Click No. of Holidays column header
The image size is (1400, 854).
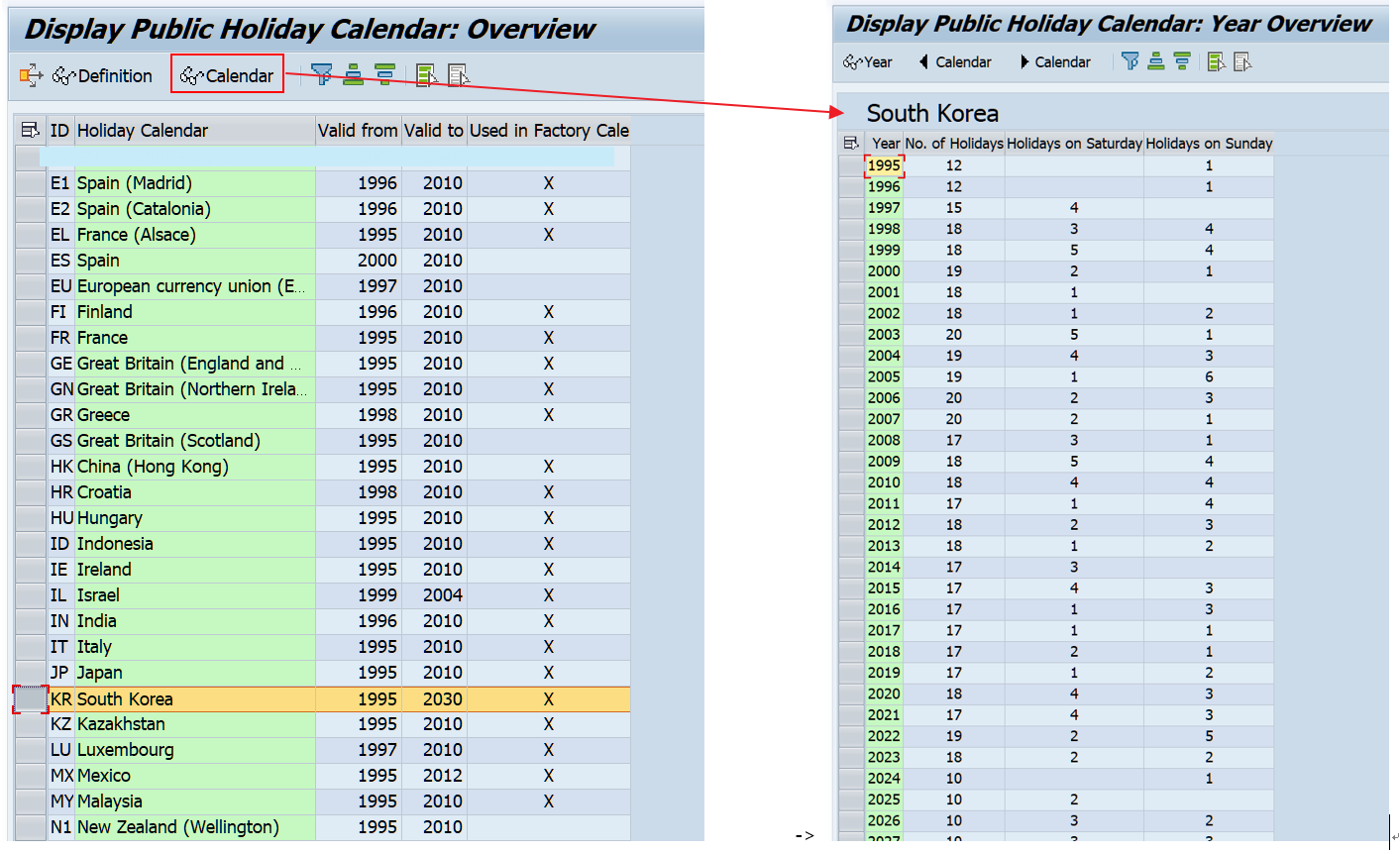[x=953, y=143]
